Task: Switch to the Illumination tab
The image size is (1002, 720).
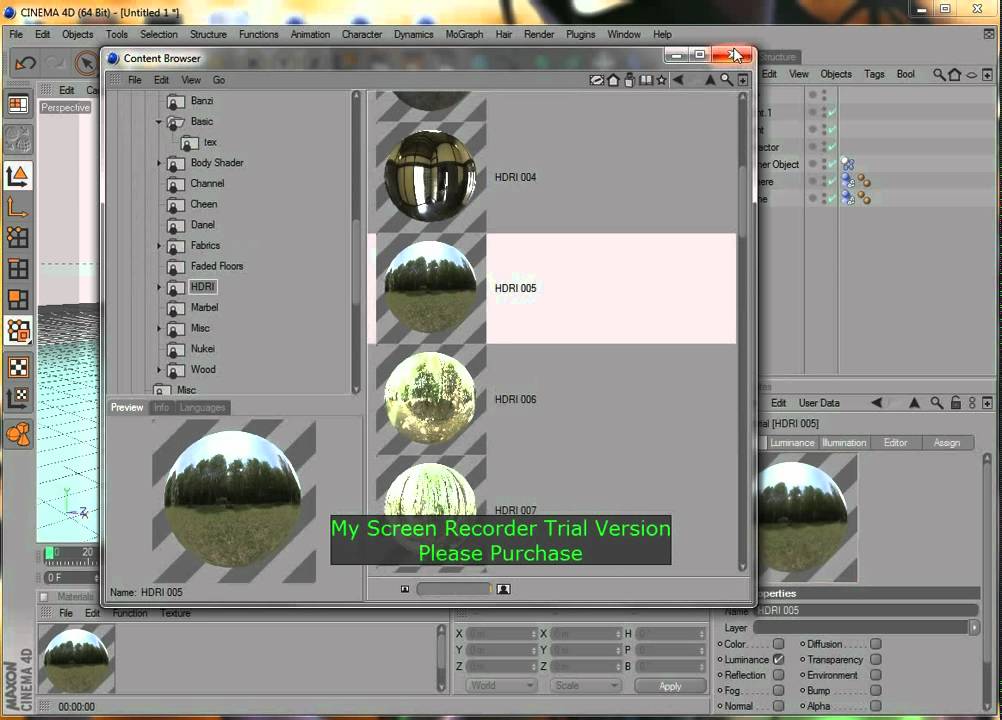Action: [844, 443]
